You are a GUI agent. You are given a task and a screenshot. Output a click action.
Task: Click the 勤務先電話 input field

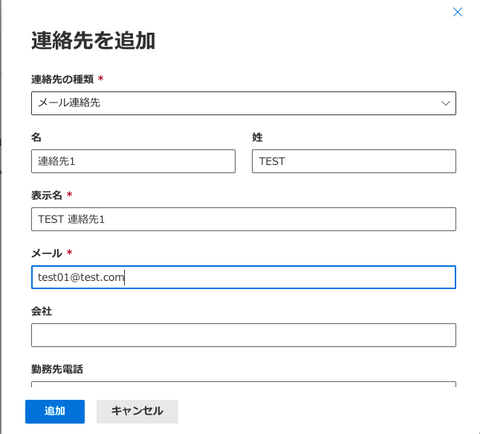coord(243,384)
